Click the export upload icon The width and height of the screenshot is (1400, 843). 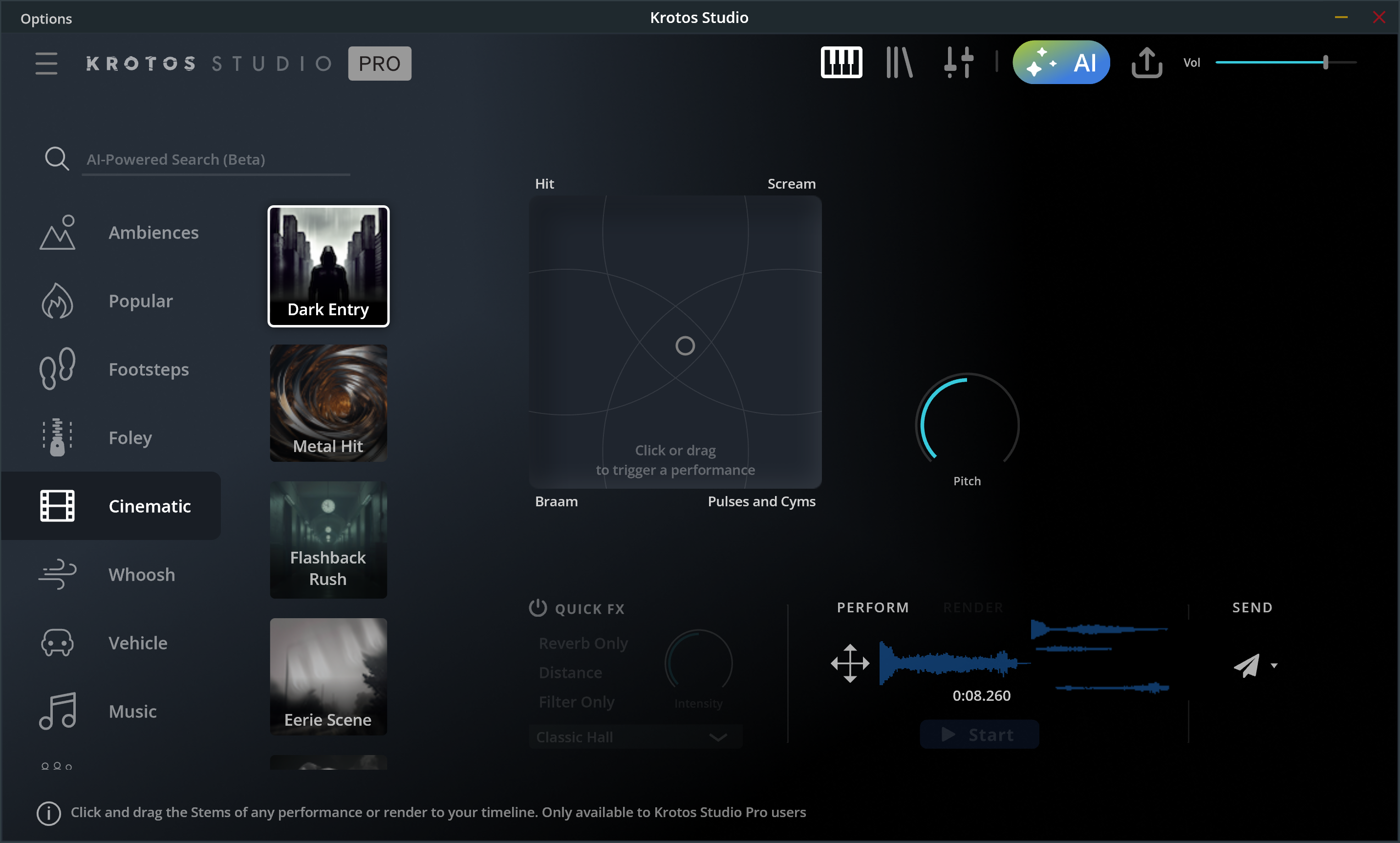1147,63
